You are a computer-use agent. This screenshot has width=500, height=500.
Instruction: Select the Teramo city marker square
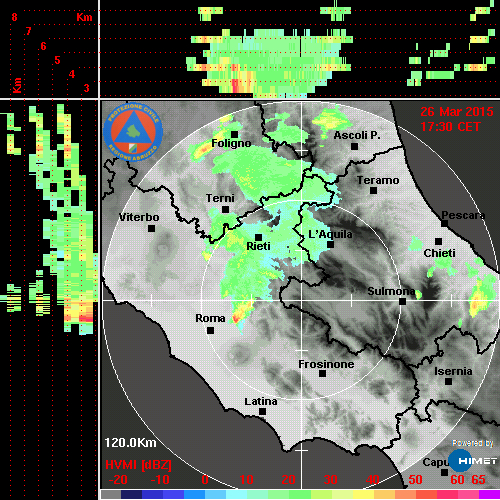click(374, 191)
